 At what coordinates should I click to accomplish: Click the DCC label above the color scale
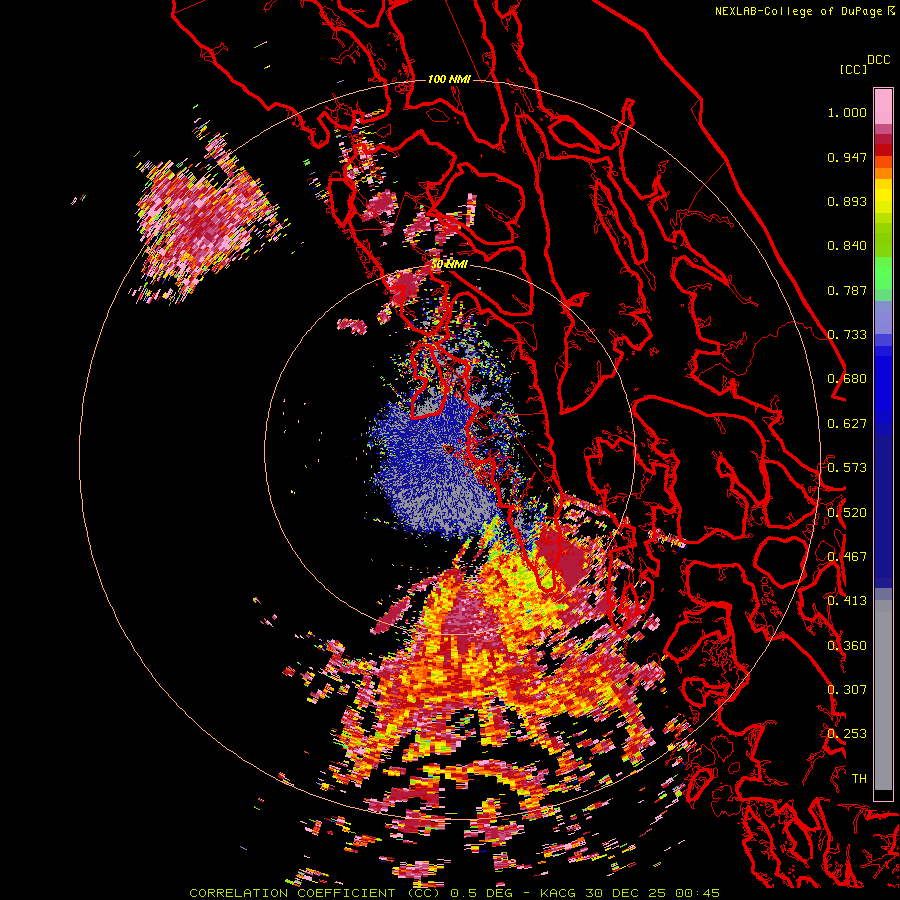point(878,60)
